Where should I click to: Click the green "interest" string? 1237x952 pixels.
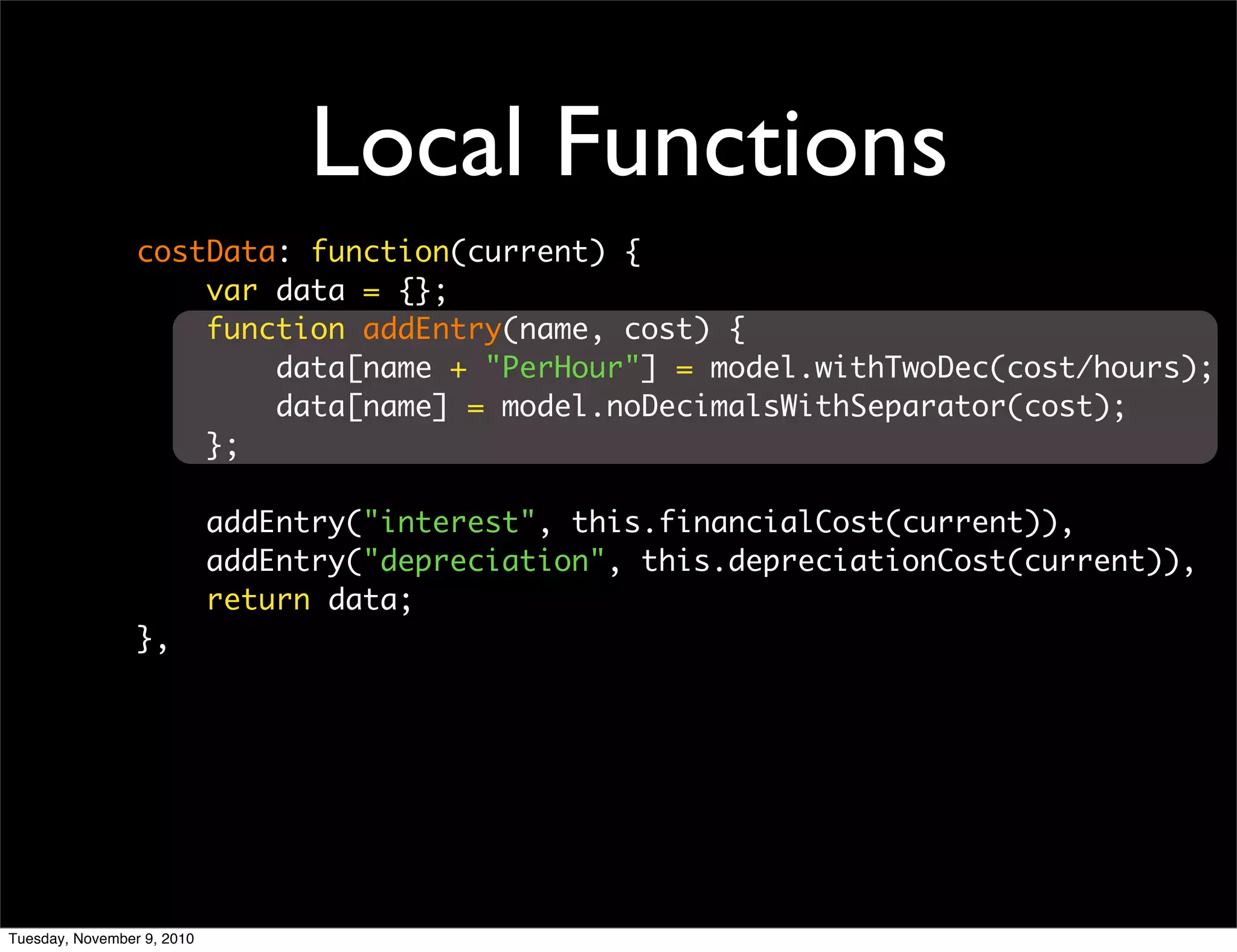(449, 522)
